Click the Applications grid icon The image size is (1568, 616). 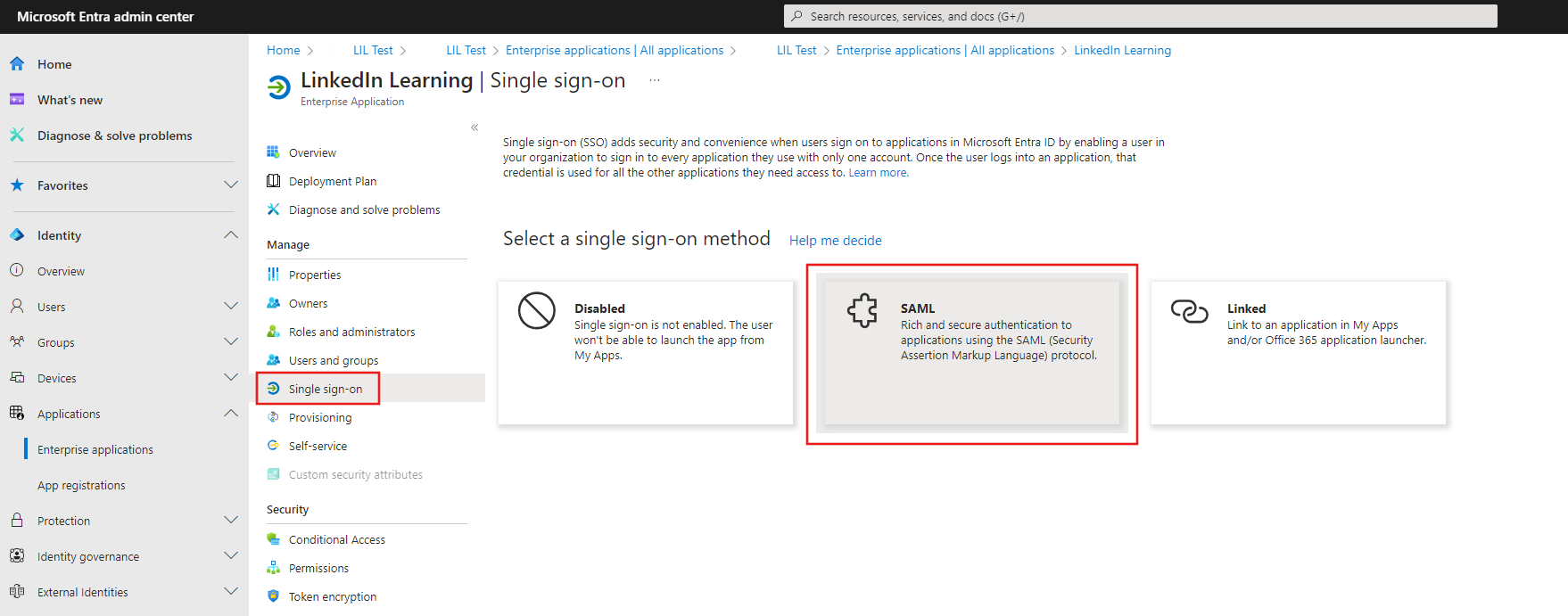pos(17,413)
